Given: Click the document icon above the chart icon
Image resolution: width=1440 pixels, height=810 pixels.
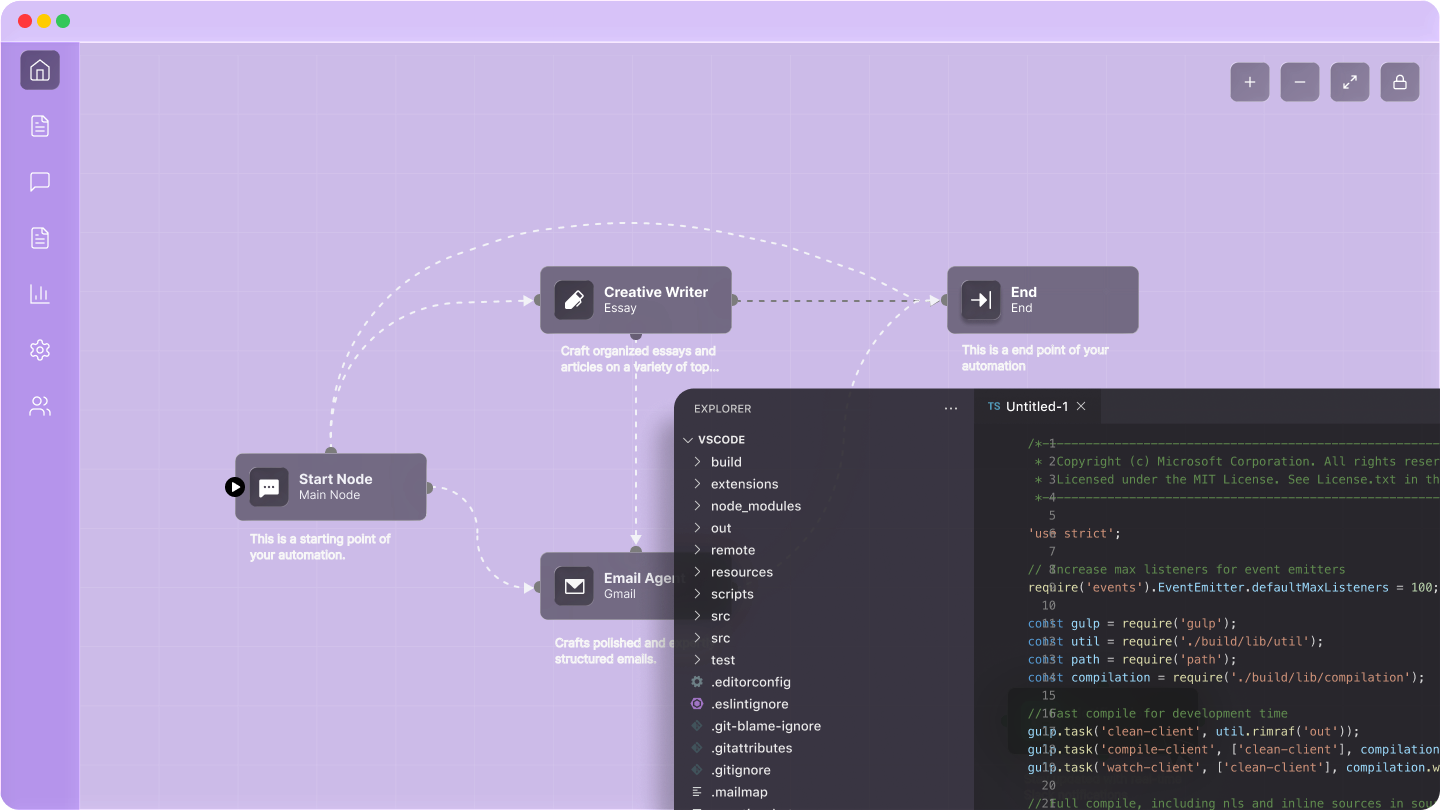Looking at the screenshot, I should (40, 238).
